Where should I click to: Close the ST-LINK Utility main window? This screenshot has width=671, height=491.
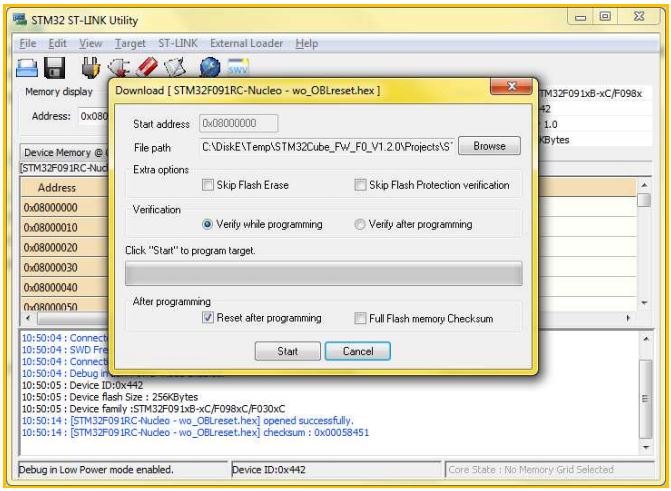pyautogui.click(x=639, y=17)
